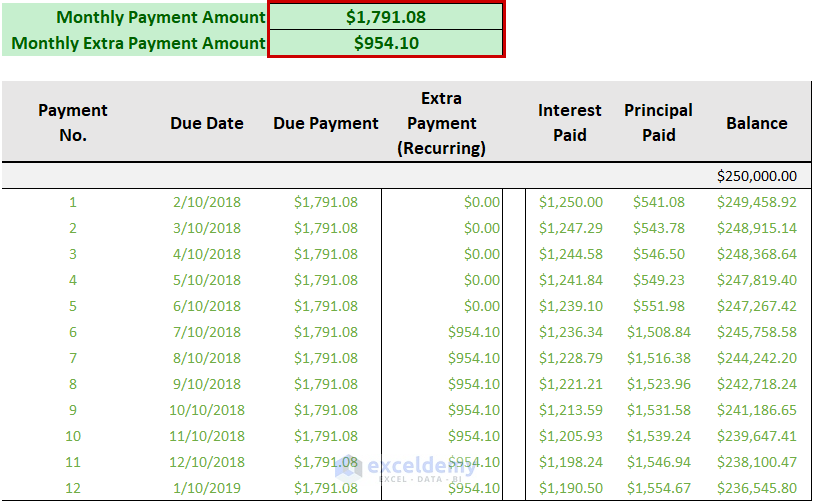Click the principal paid $541.08 cell
This screenshot has height=501, width=813.
click(x=658, y=202)
